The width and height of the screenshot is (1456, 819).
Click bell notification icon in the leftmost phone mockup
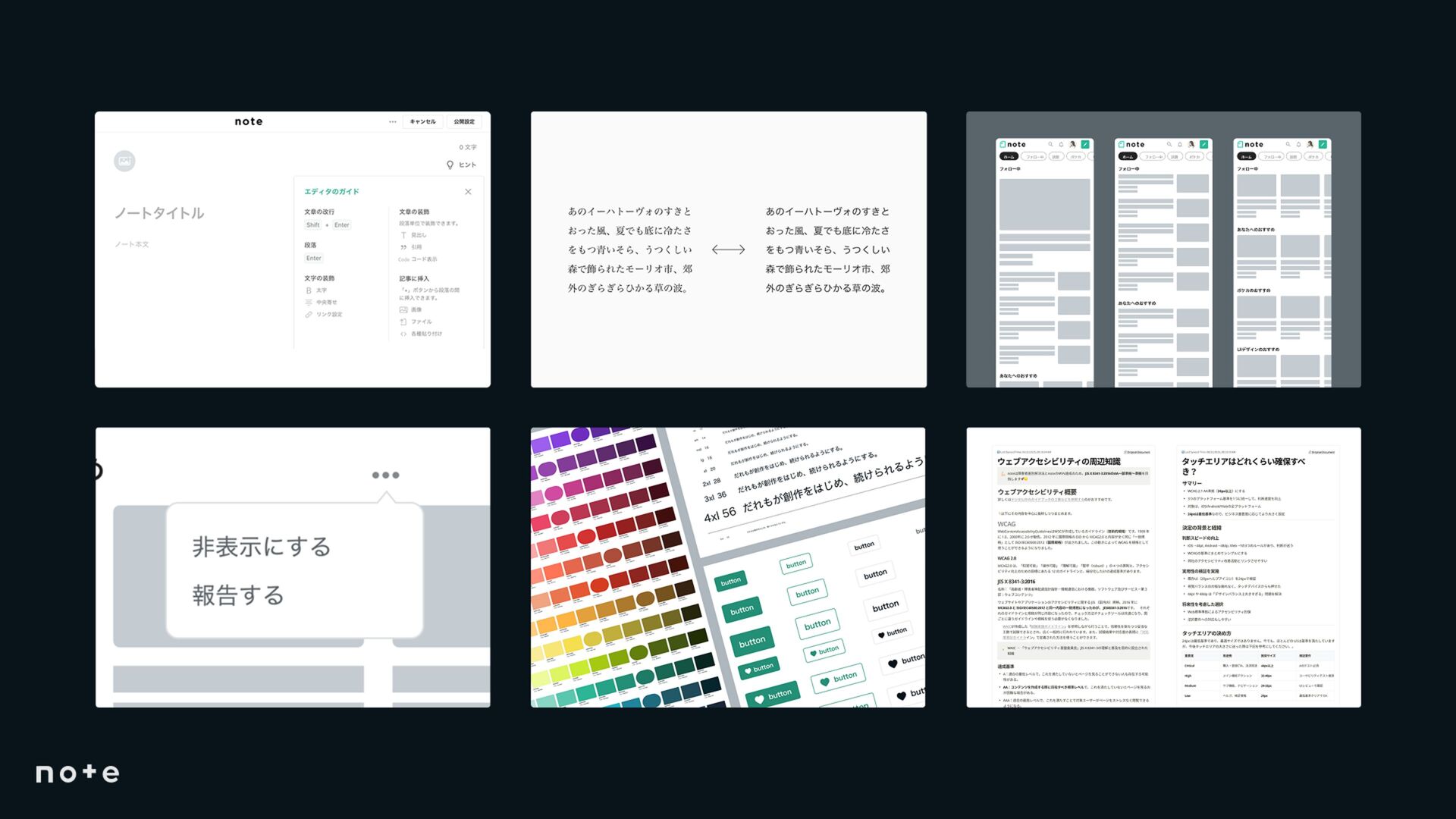pyautogui.click(x=1061, y=144)
